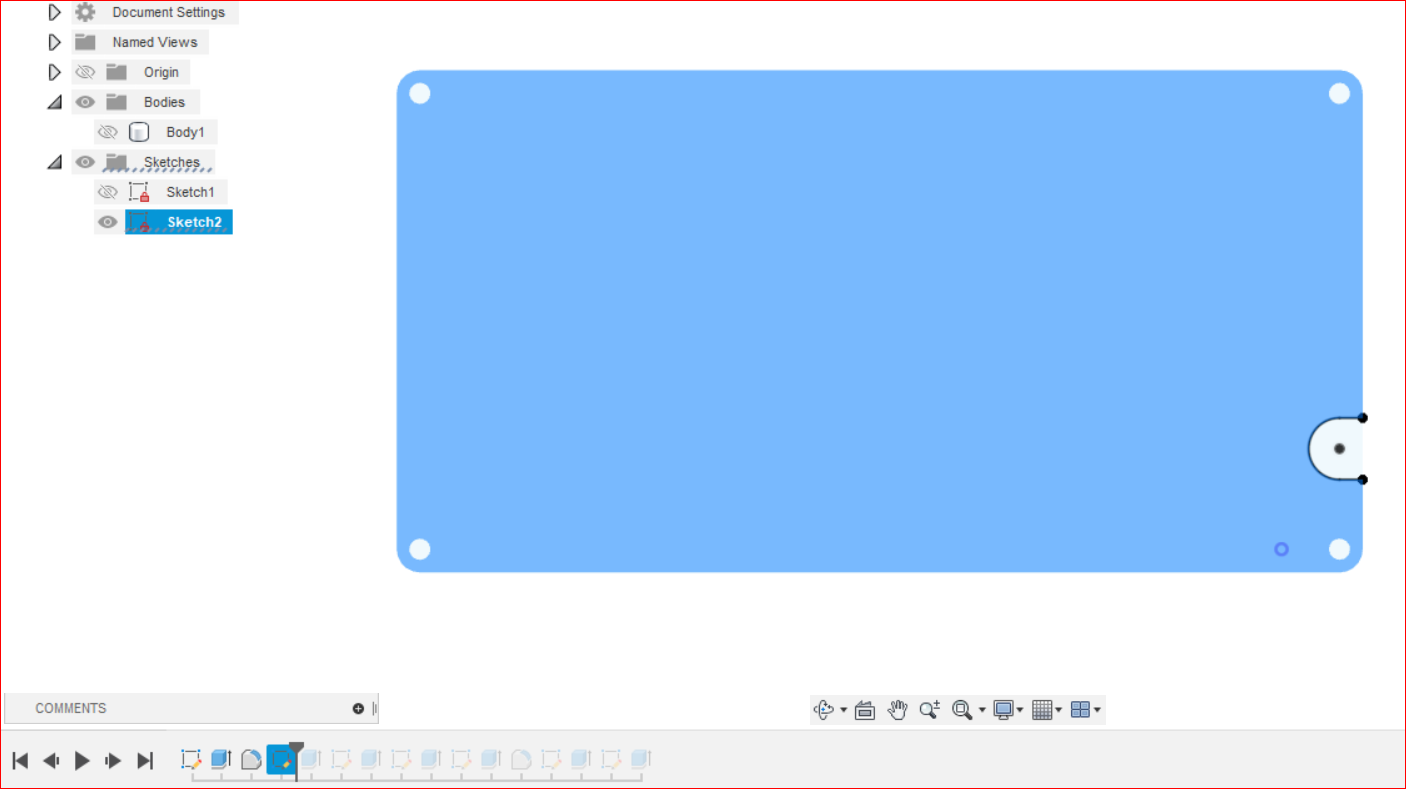The height and width of the screenshot is (789, 1406).
Task: Activate the Look At tool
Action: 866,710
